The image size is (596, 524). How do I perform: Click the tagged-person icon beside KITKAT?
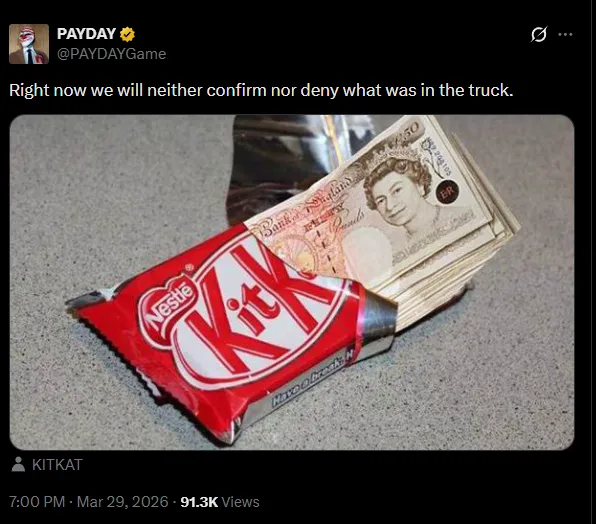(x=18, y=464)
